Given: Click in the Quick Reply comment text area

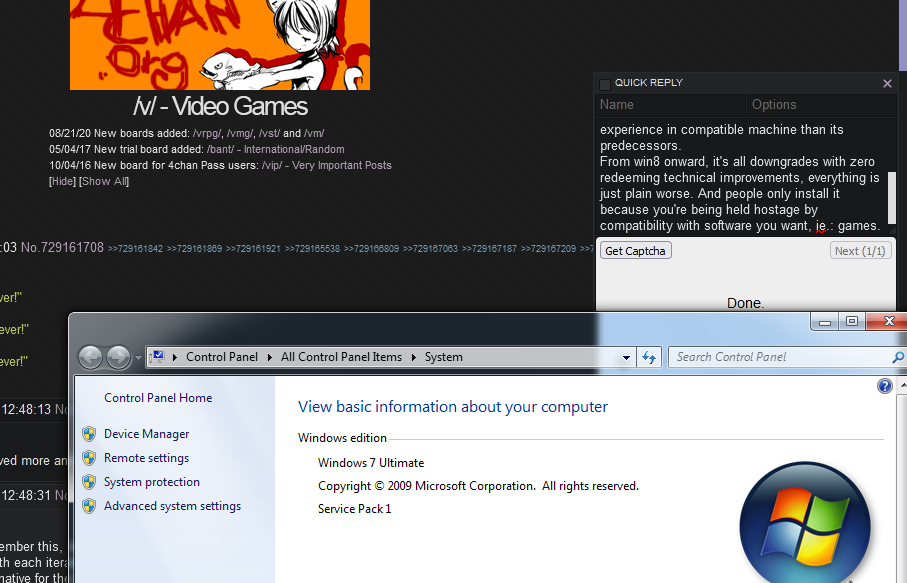Looking at the screenshot, I should tap(740, 177).
